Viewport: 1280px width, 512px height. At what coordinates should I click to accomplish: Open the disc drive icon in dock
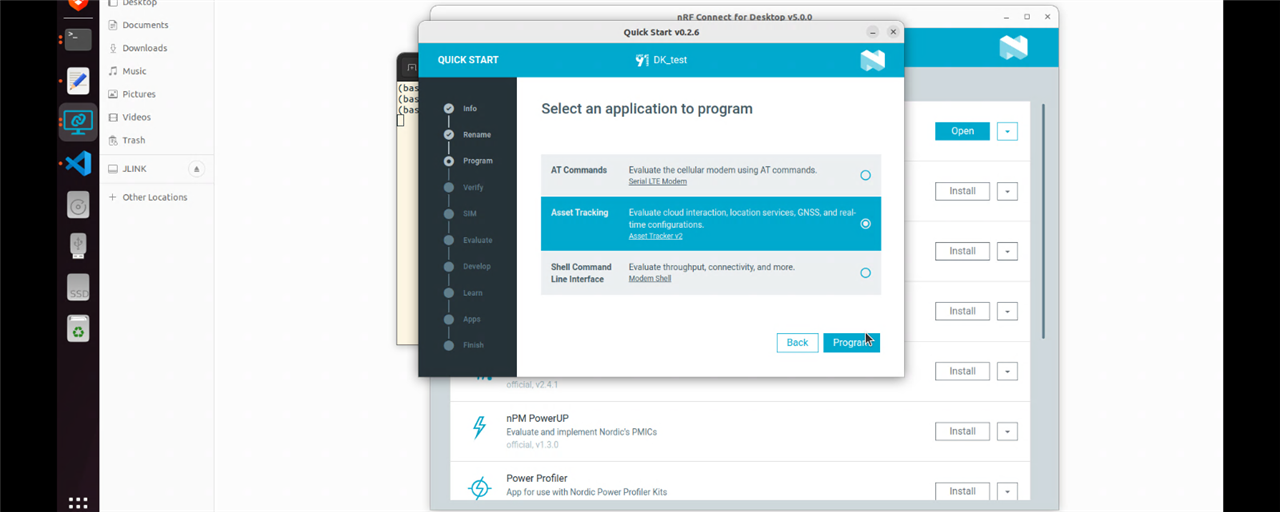coord(78,205)
